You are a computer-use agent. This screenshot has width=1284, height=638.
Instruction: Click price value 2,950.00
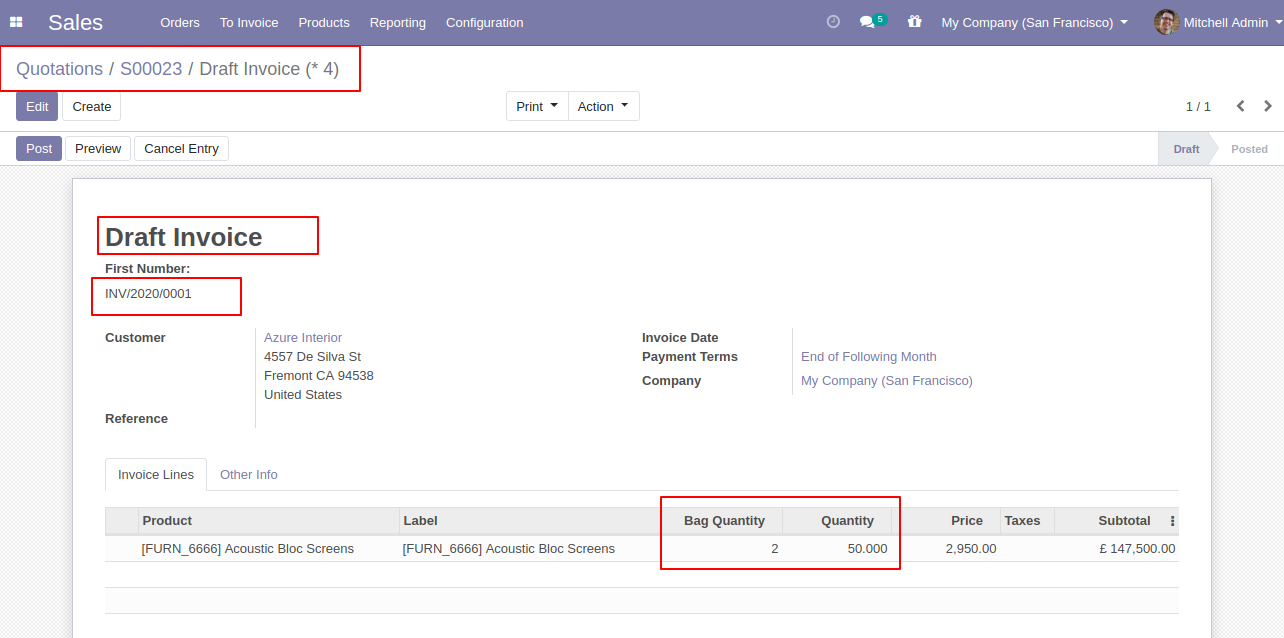(x=971, y=549)
